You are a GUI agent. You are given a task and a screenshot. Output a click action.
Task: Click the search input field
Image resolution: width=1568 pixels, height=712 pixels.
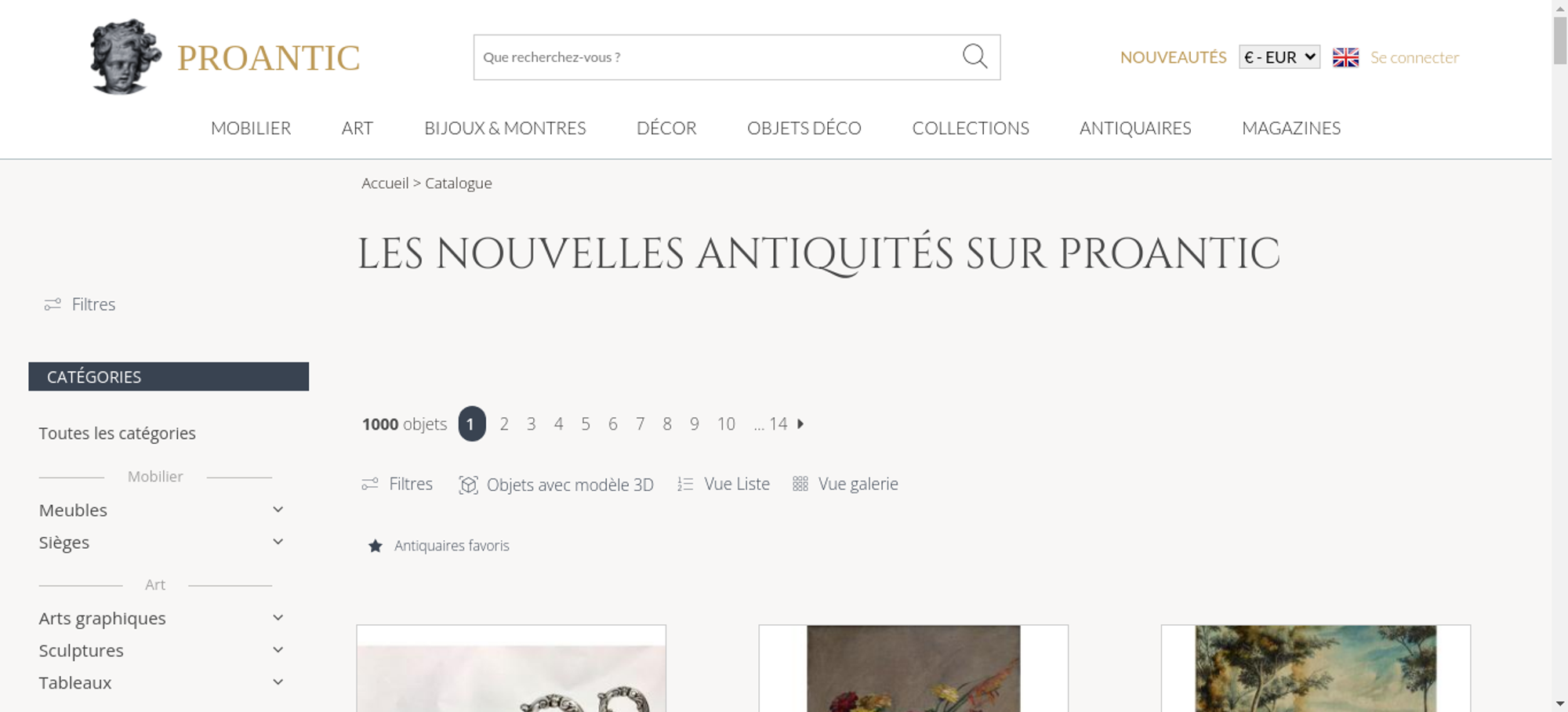click(717, 57)
